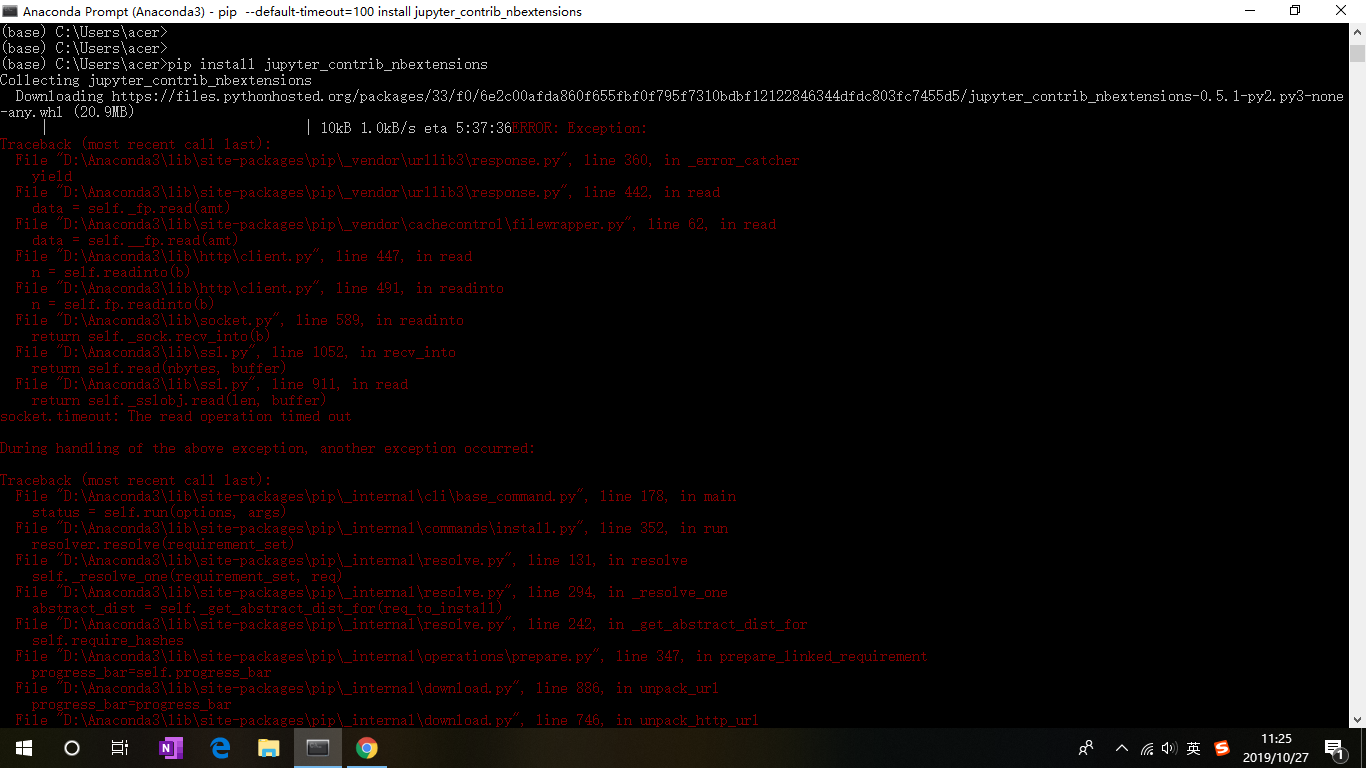Click the scrollbar up arrow
The image size is (1366, 768).
click(1357, 33)
